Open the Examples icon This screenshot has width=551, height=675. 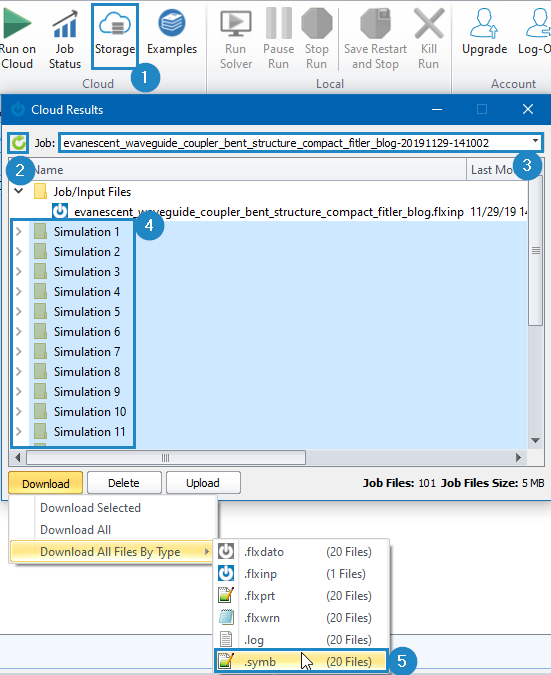[x=172, y=24]
